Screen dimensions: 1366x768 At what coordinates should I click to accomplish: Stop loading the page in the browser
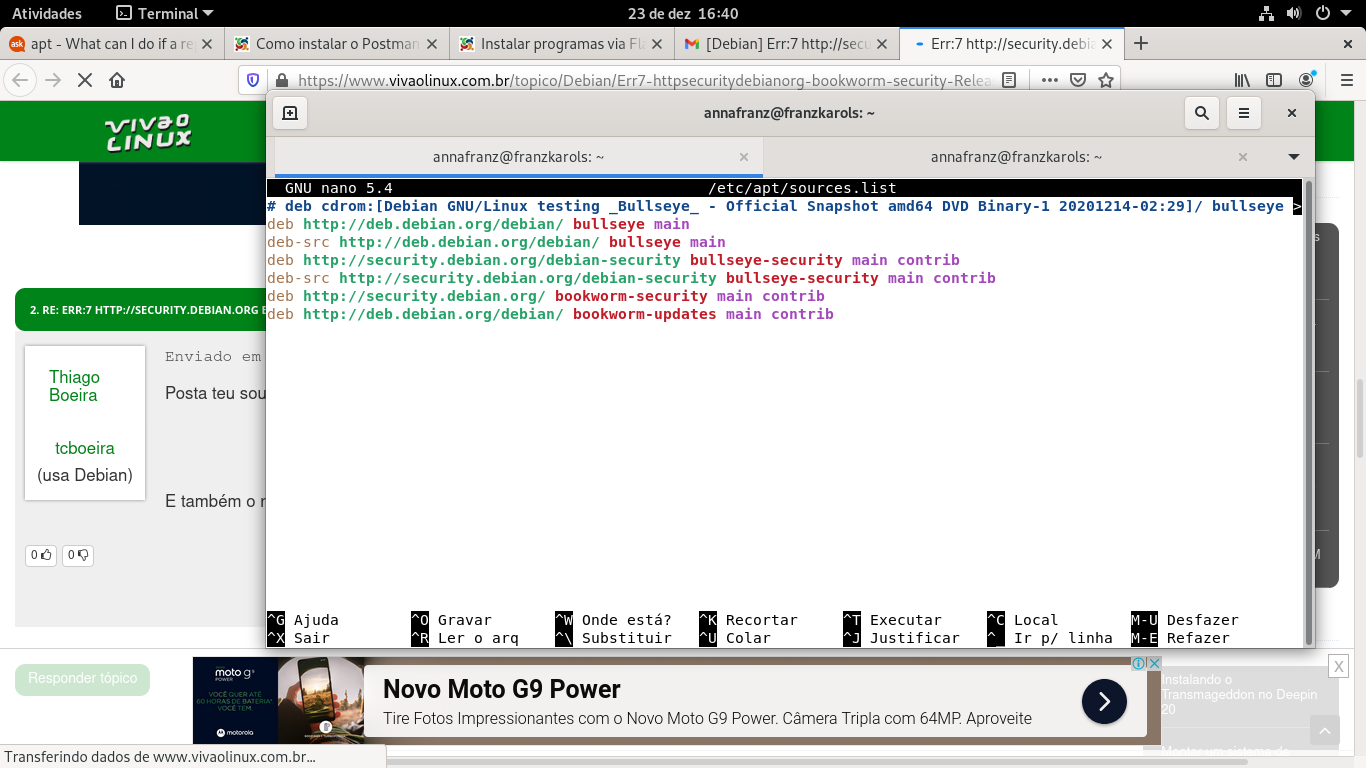(x=85, y=80)
